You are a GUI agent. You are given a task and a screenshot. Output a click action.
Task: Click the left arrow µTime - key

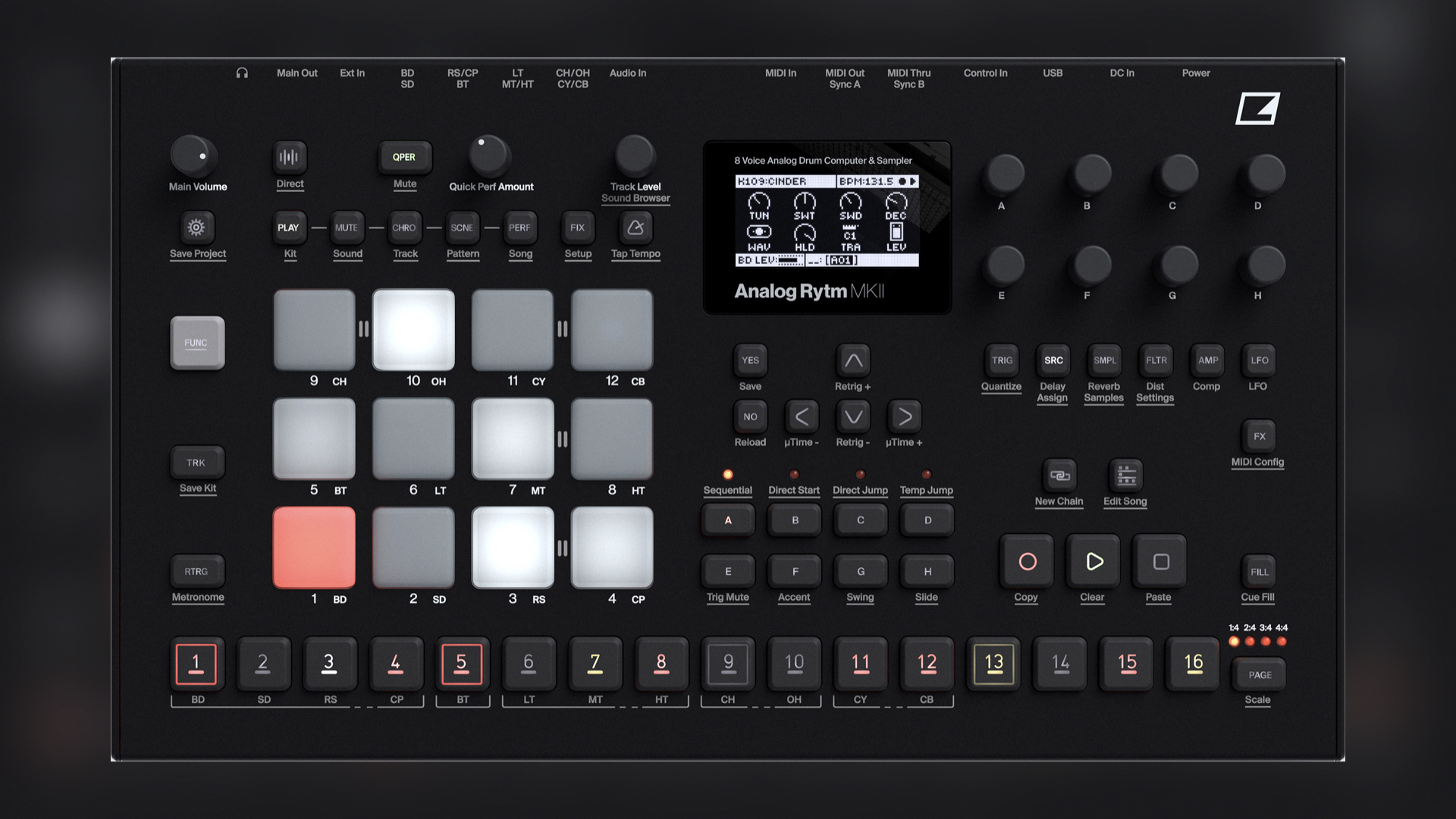click(x=802, y=416)
